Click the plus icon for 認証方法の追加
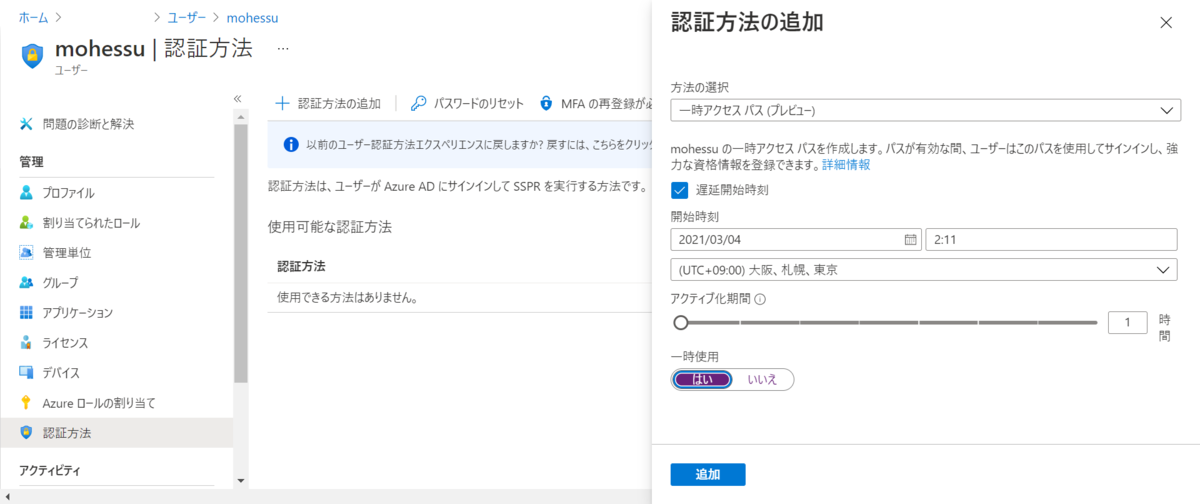 pos(282,103)
